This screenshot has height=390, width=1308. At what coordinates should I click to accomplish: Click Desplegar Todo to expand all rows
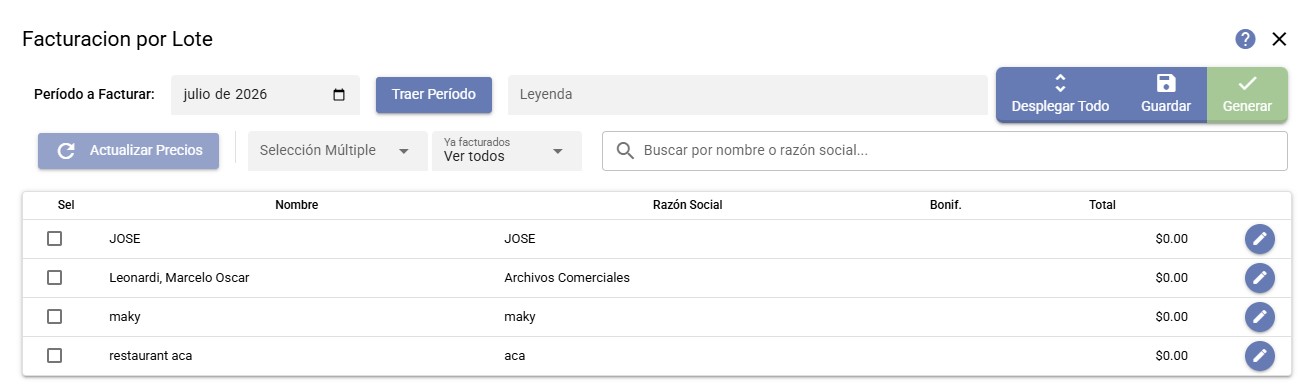(1060, 95)
